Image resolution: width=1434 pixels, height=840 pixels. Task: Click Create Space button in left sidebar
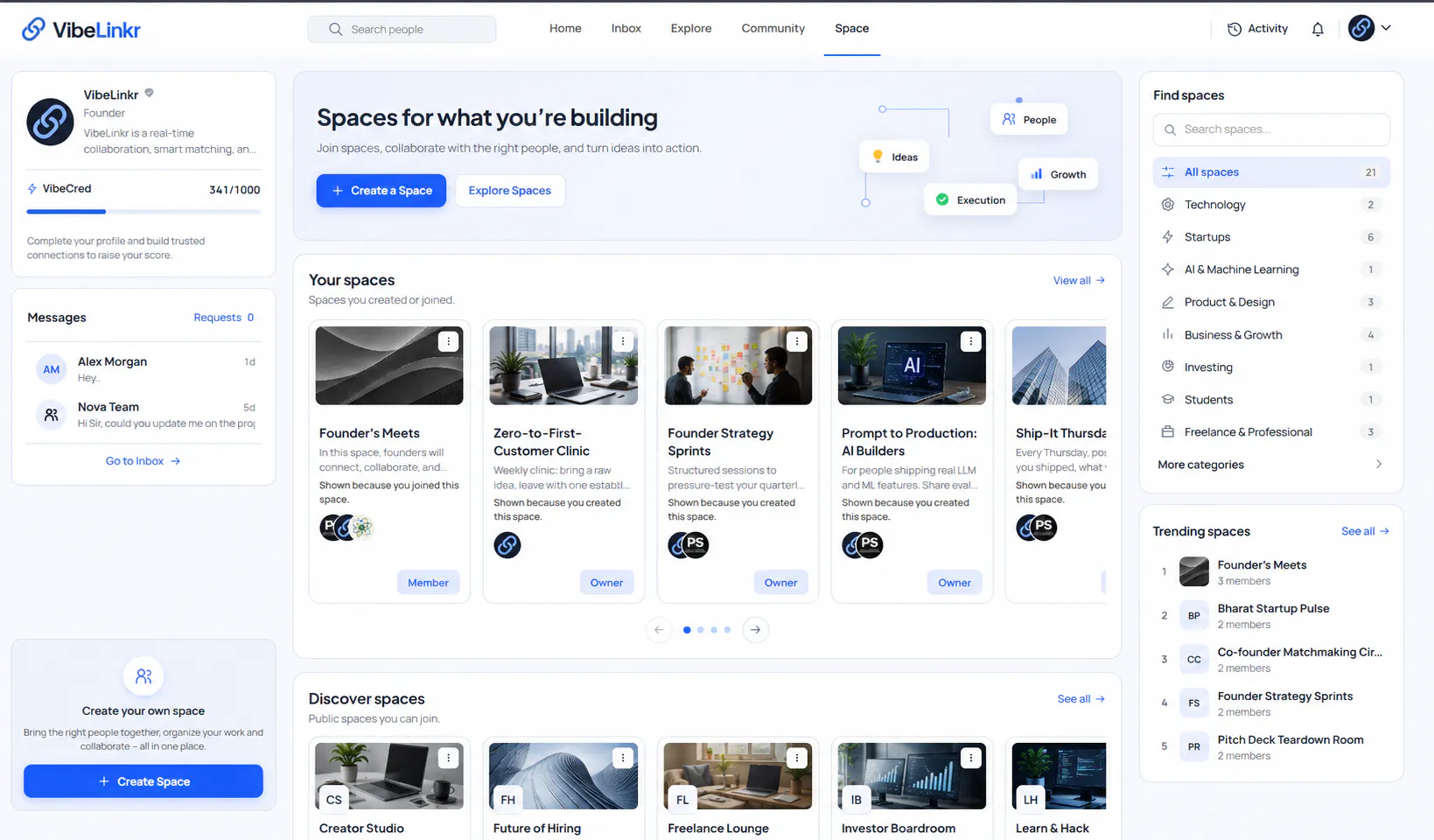(143, 781)
